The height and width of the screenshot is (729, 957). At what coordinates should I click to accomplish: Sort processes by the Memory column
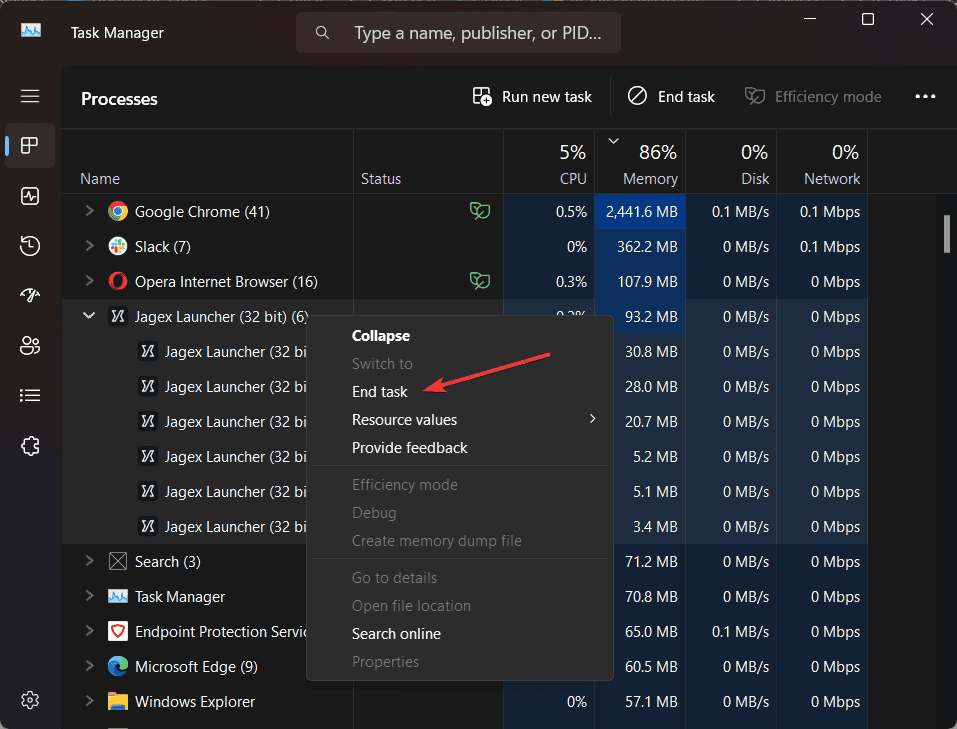coord(640,162)
